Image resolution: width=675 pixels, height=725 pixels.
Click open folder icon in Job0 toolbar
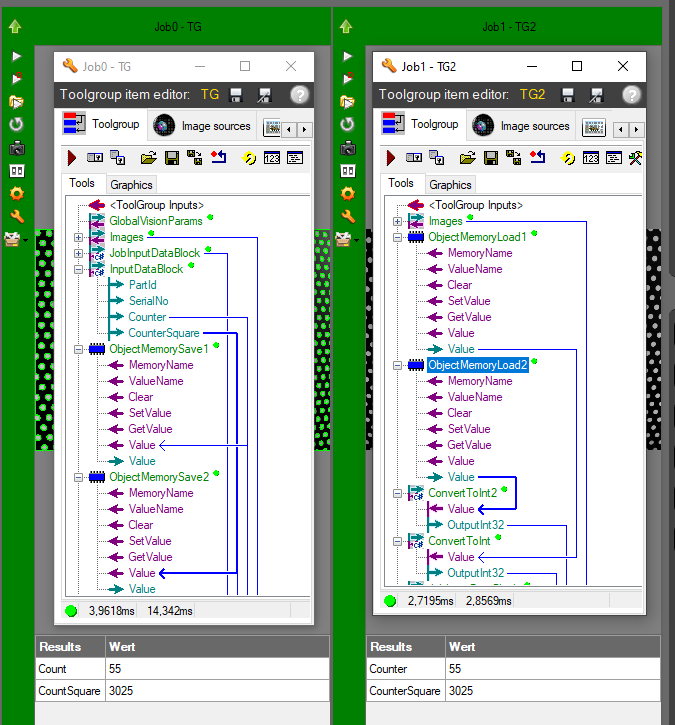coord(148,158)
